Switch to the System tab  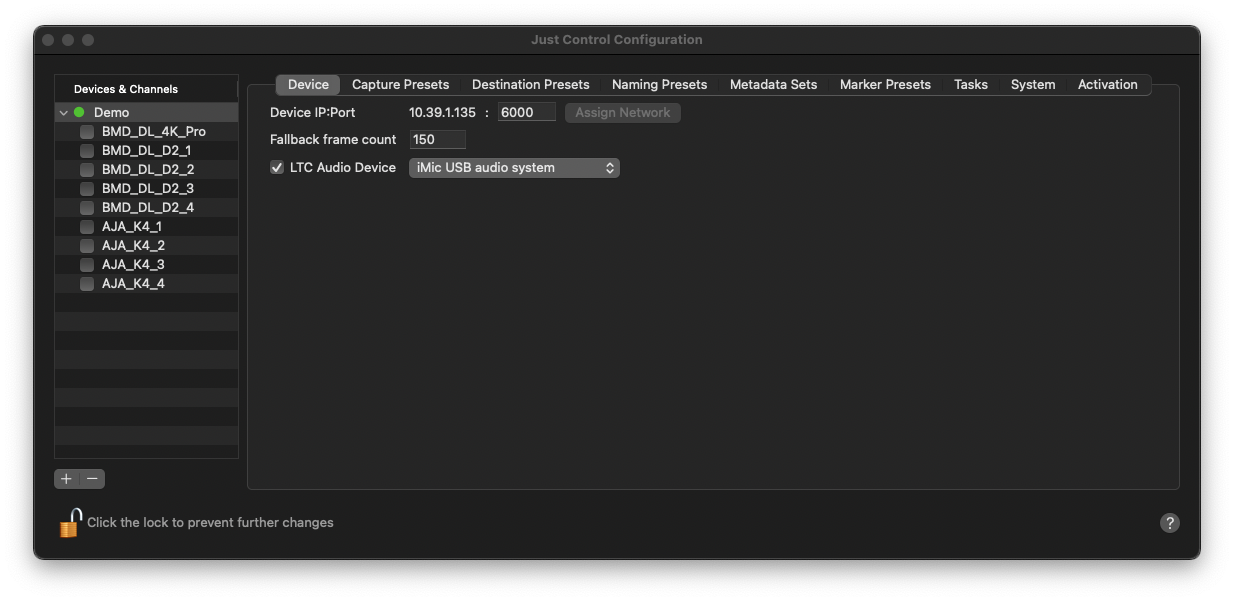pos(1033,85)
